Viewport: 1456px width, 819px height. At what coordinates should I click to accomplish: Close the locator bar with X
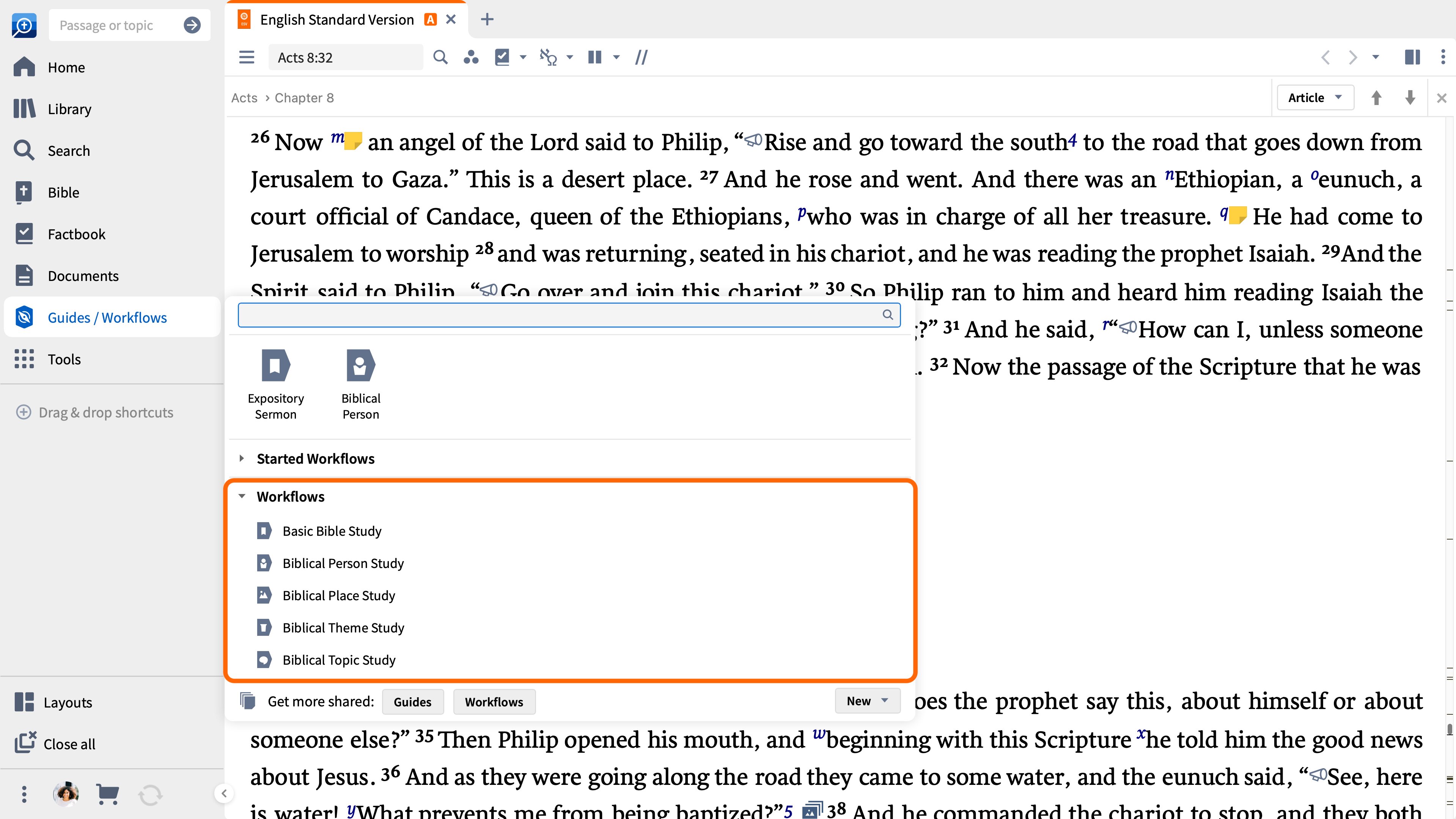click(1442, 98)
